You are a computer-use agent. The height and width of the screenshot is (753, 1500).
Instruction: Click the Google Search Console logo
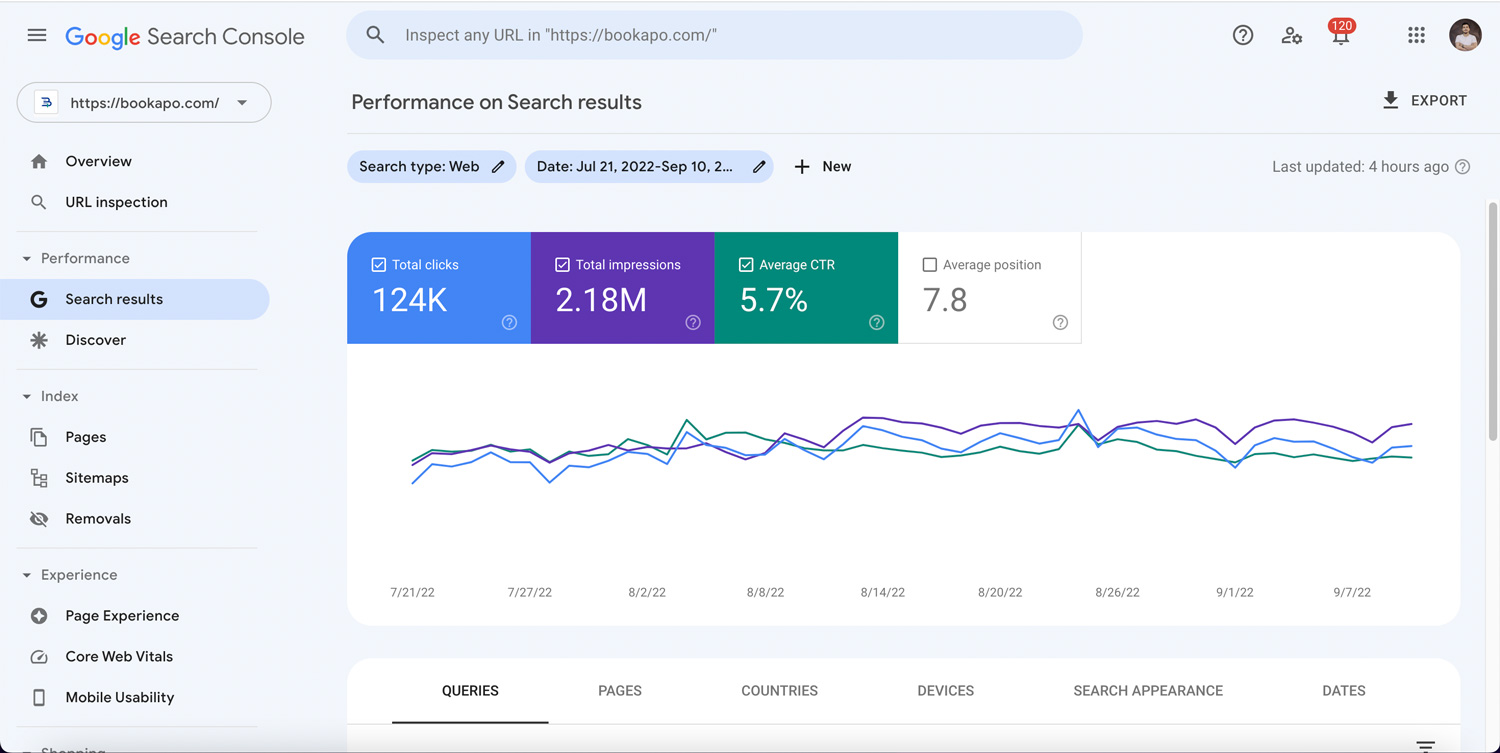click(185, 37)
